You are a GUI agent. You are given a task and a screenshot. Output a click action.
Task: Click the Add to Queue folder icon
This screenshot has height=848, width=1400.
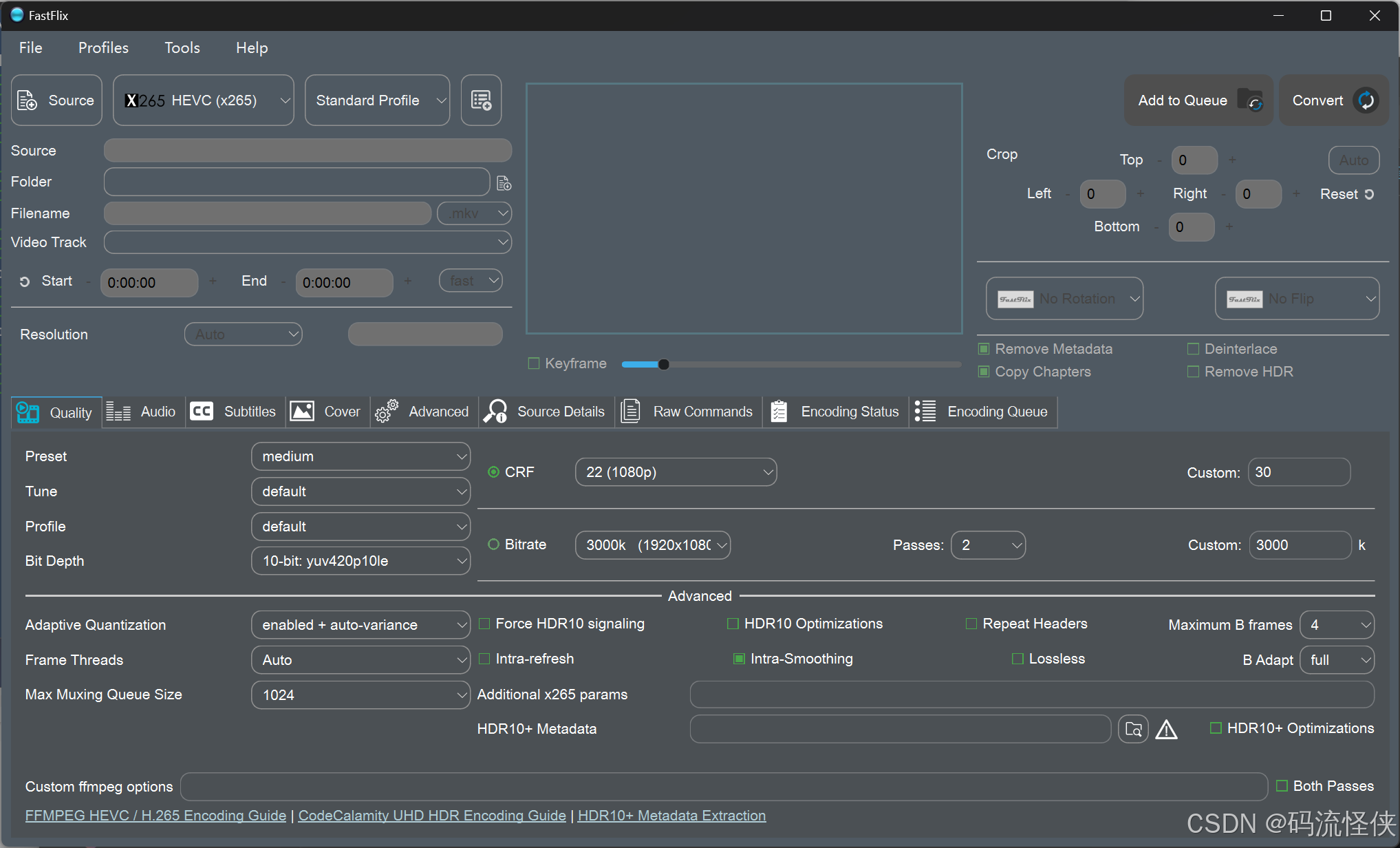(1249, 100)
